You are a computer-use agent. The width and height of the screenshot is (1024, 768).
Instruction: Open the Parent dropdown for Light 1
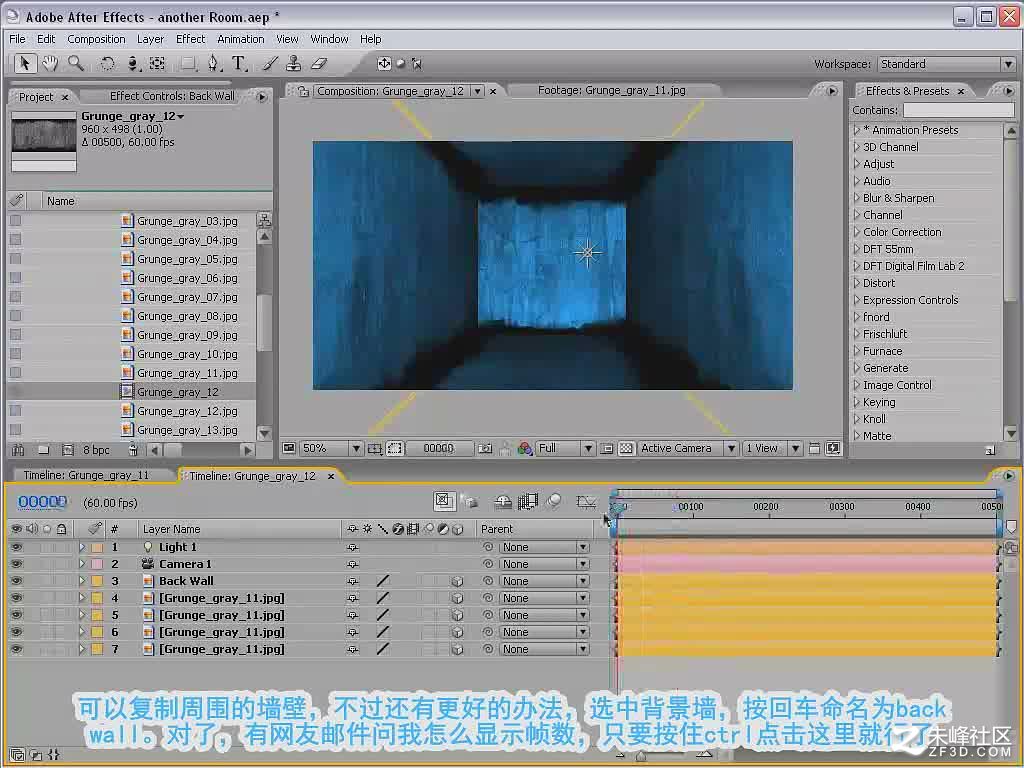(545, 547)
